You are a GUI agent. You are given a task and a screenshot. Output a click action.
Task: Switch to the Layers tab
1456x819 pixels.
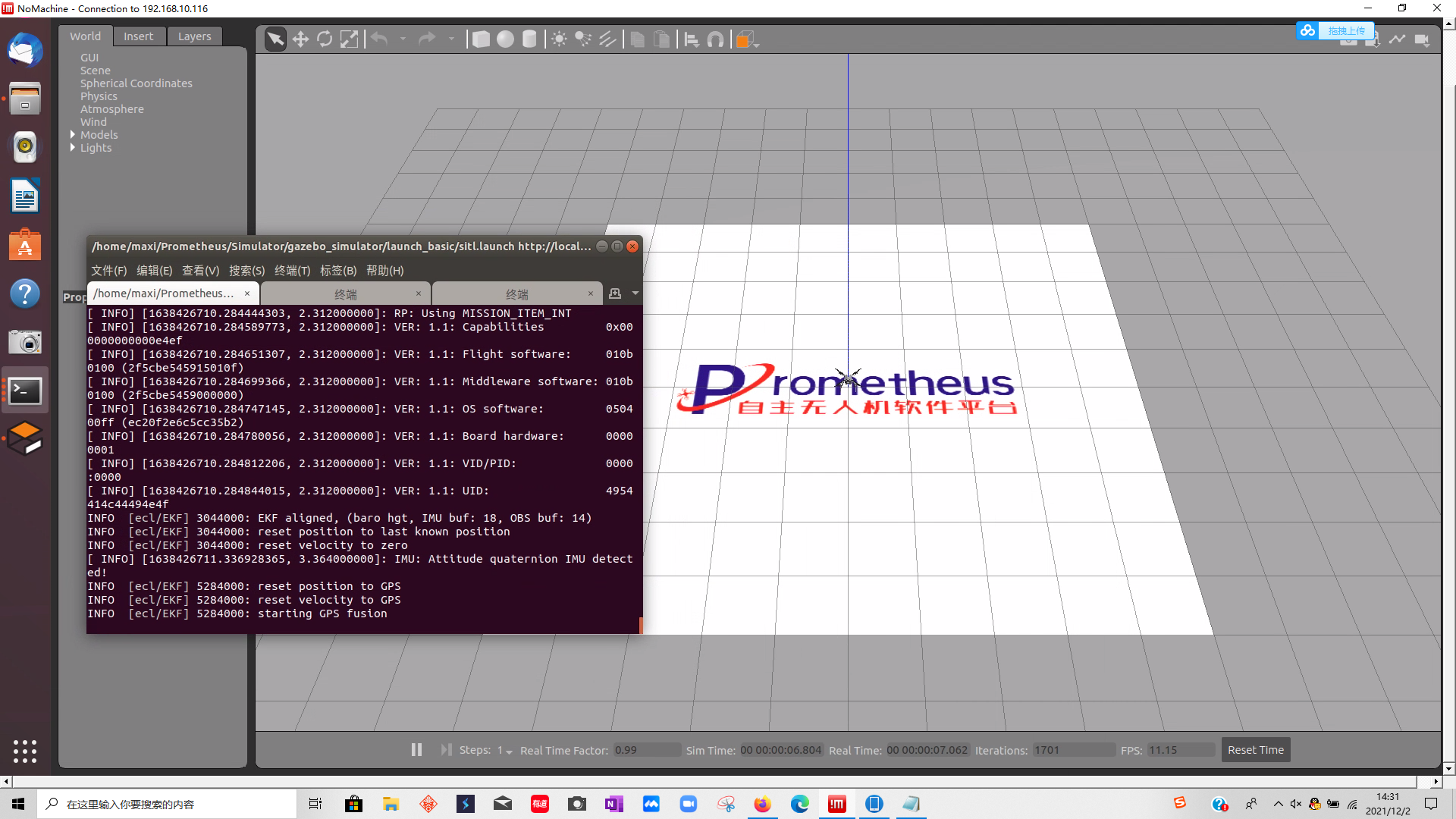click(x=195, y=36)
